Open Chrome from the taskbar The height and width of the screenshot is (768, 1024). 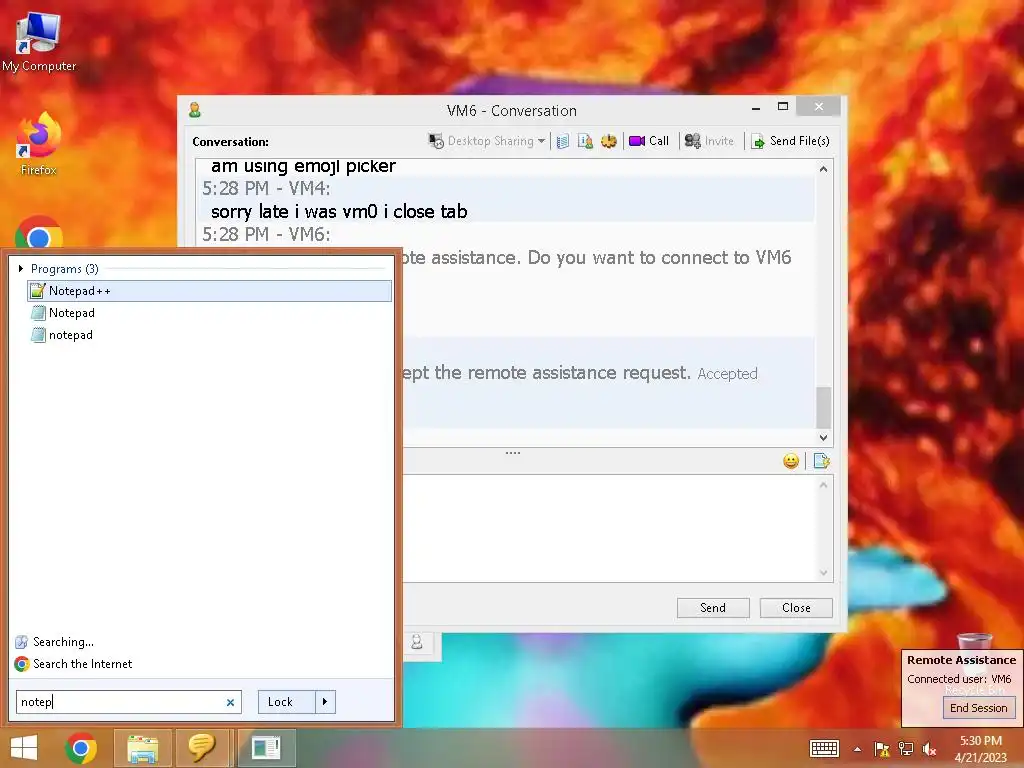tap(81, 748)
